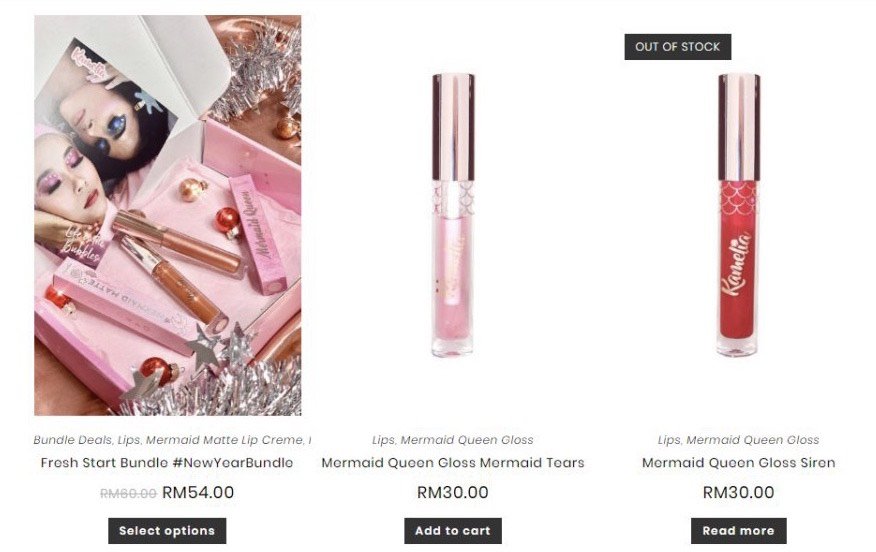
Task: Click Read more for Siren gloss
Action: tap(739, 531)
